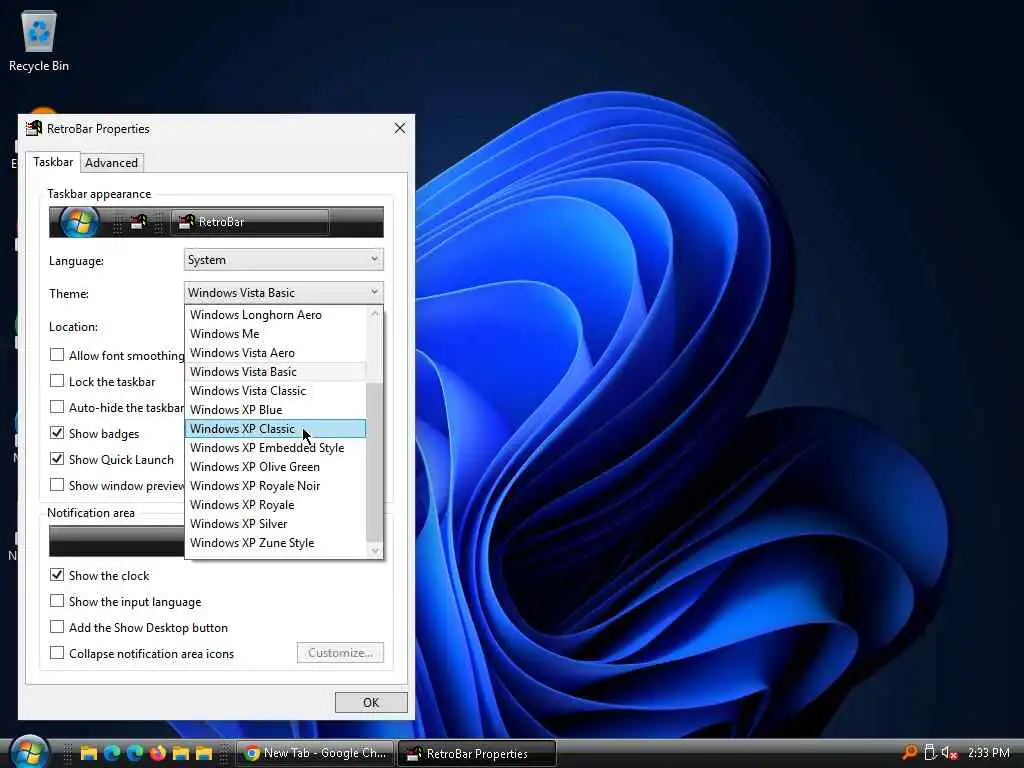Image resolution: width=1024 pixels, height=768 pixels.
Task: Choose Windows Longhorn Aero theme
Action: (x=275, y=315)
